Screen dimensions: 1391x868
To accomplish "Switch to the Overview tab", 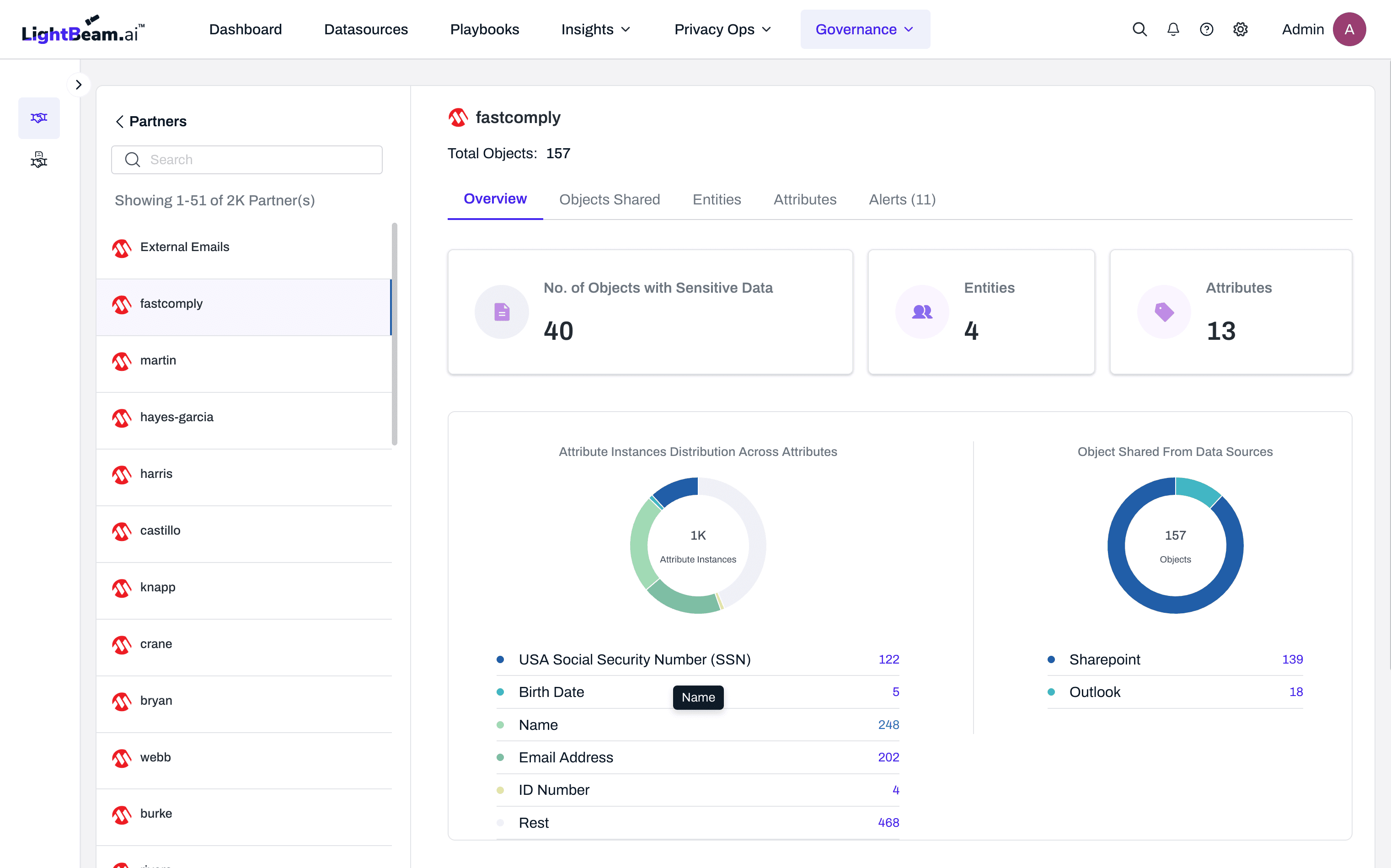I will click(x=495, y=199).
